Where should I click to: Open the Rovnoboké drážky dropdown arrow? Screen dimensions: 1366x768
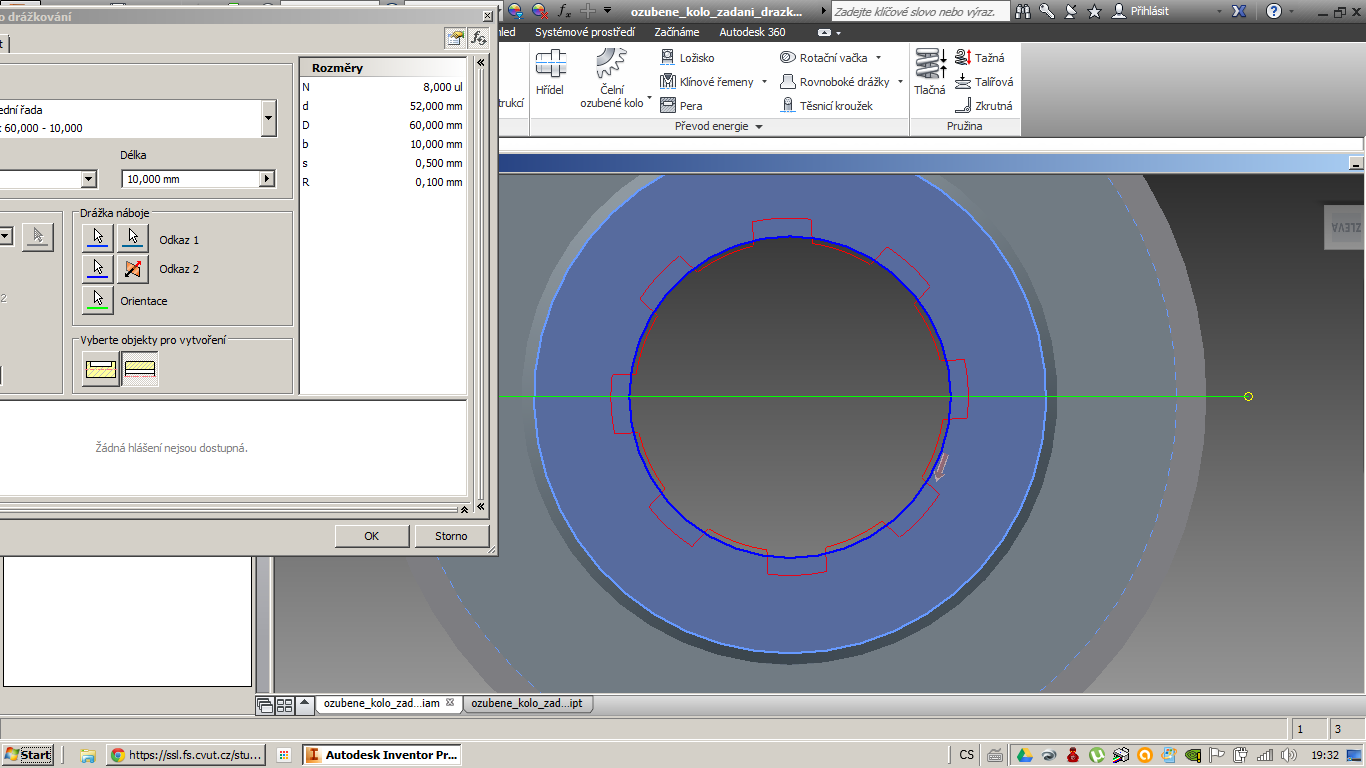click(x=900, y=82)
